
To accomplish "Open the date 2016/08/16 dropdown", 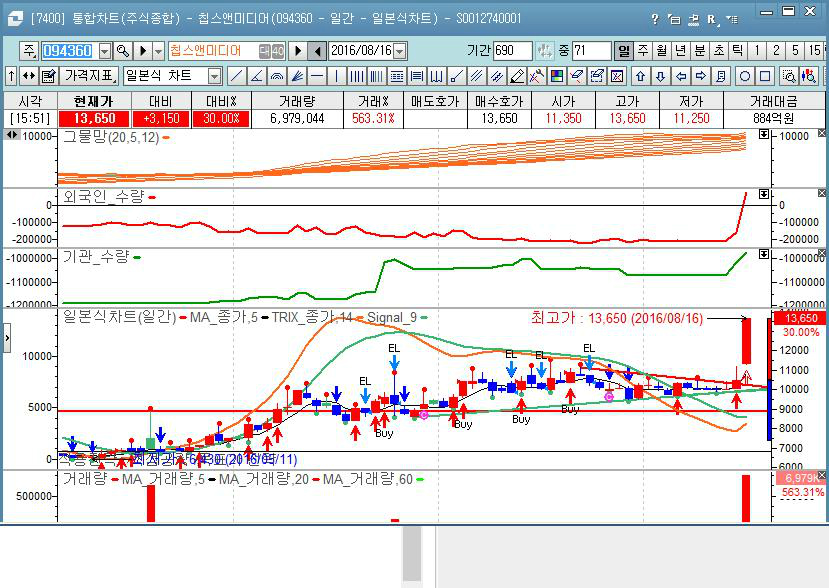I will click(x=397, y=51).
